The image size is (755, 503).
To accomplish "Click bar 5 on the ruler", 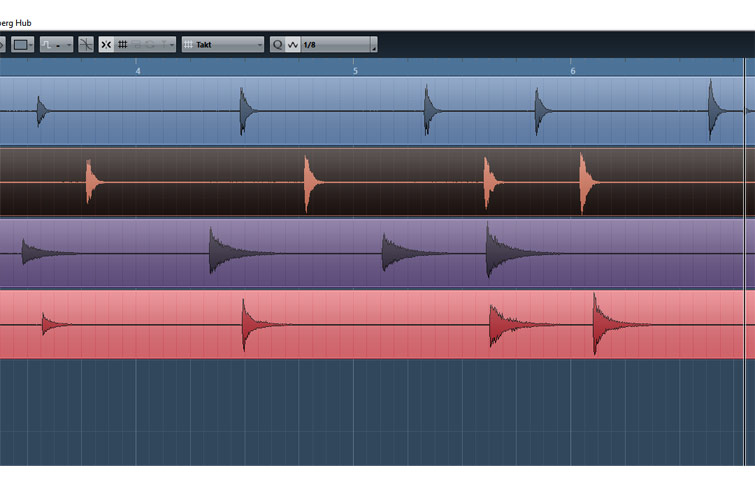I will click(355, 71).
